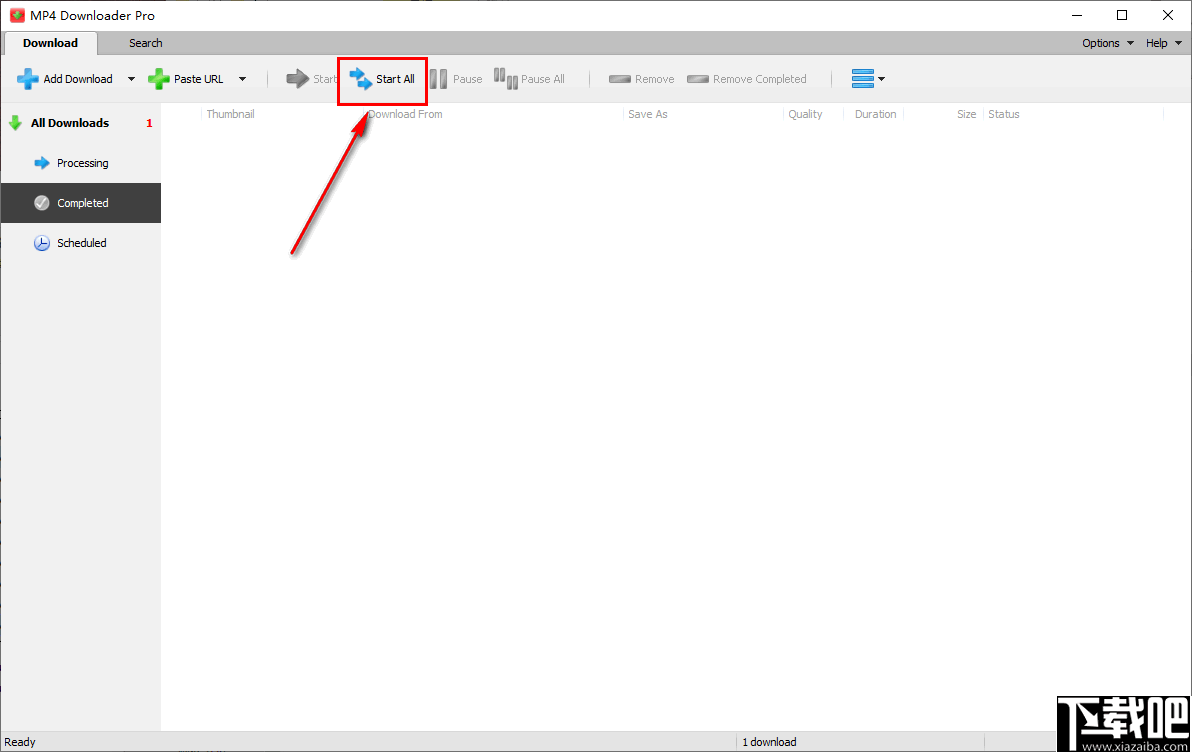The width and height of the screenshot is (1192, 752).
Task: Expand the Add Download dropdown arrow
Action: 131,79
